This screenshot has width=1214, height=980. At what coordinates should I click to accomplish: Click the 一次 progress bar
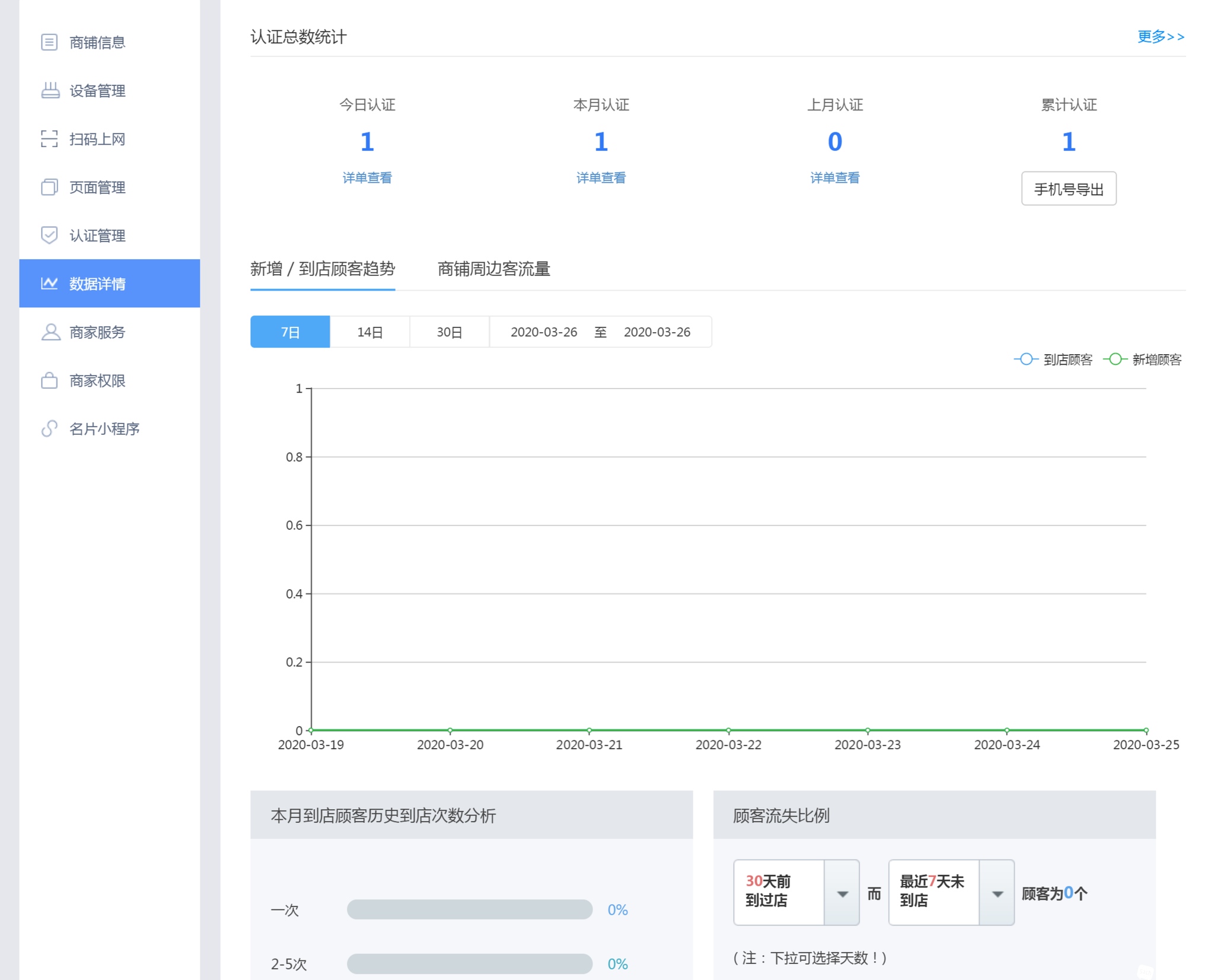470,909
